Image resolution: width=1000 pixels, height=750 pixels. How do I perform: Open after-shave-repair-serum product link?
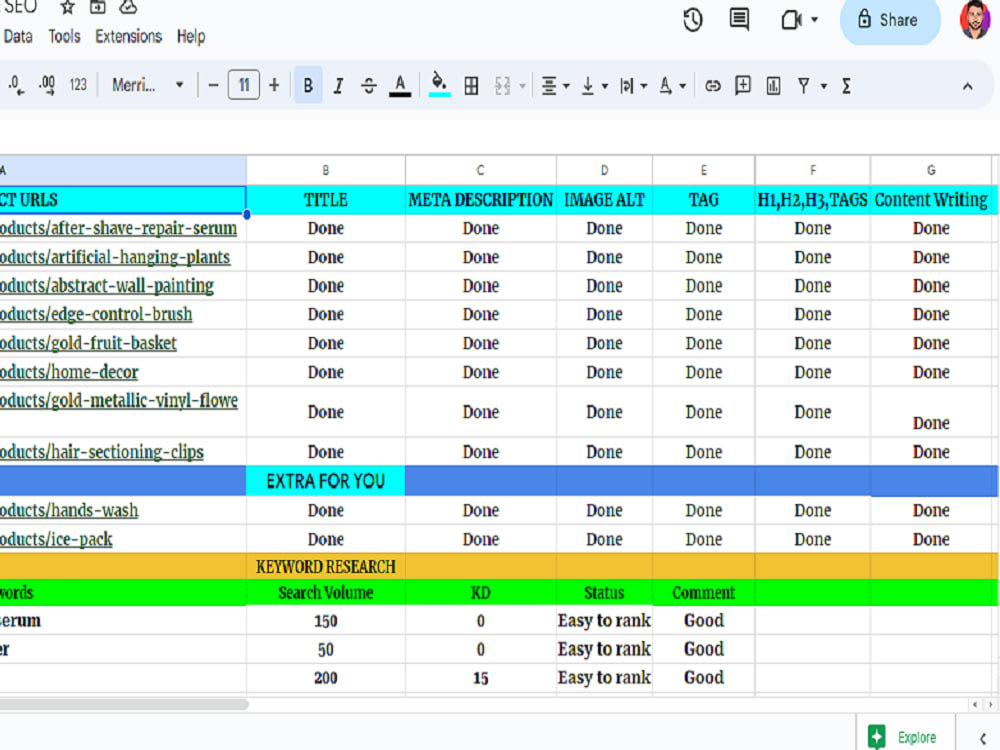(118, 228)
